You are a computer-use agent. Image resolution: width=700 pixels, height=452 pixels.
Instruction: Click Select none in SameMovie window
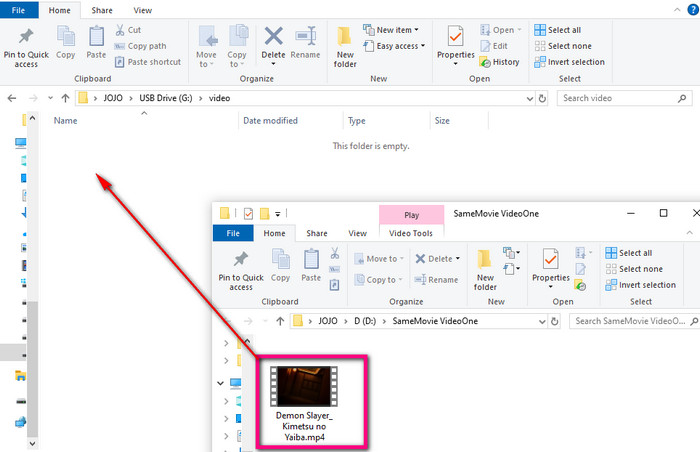[634, 269]
